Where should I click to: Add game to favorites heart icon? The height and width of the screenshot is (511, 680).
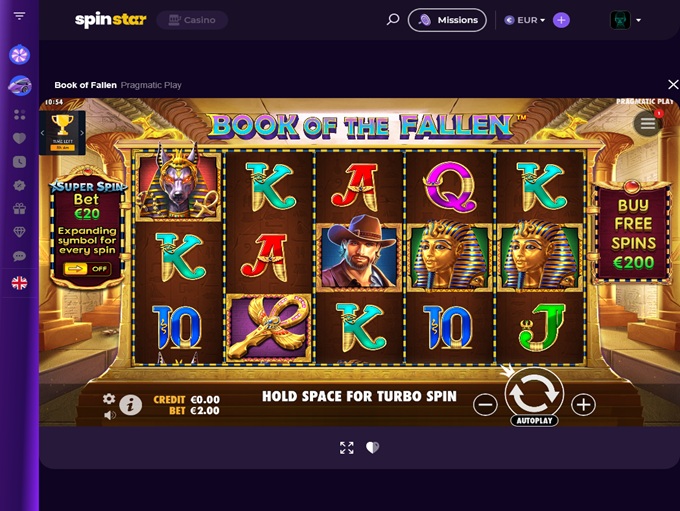click(x=372, y=447)
